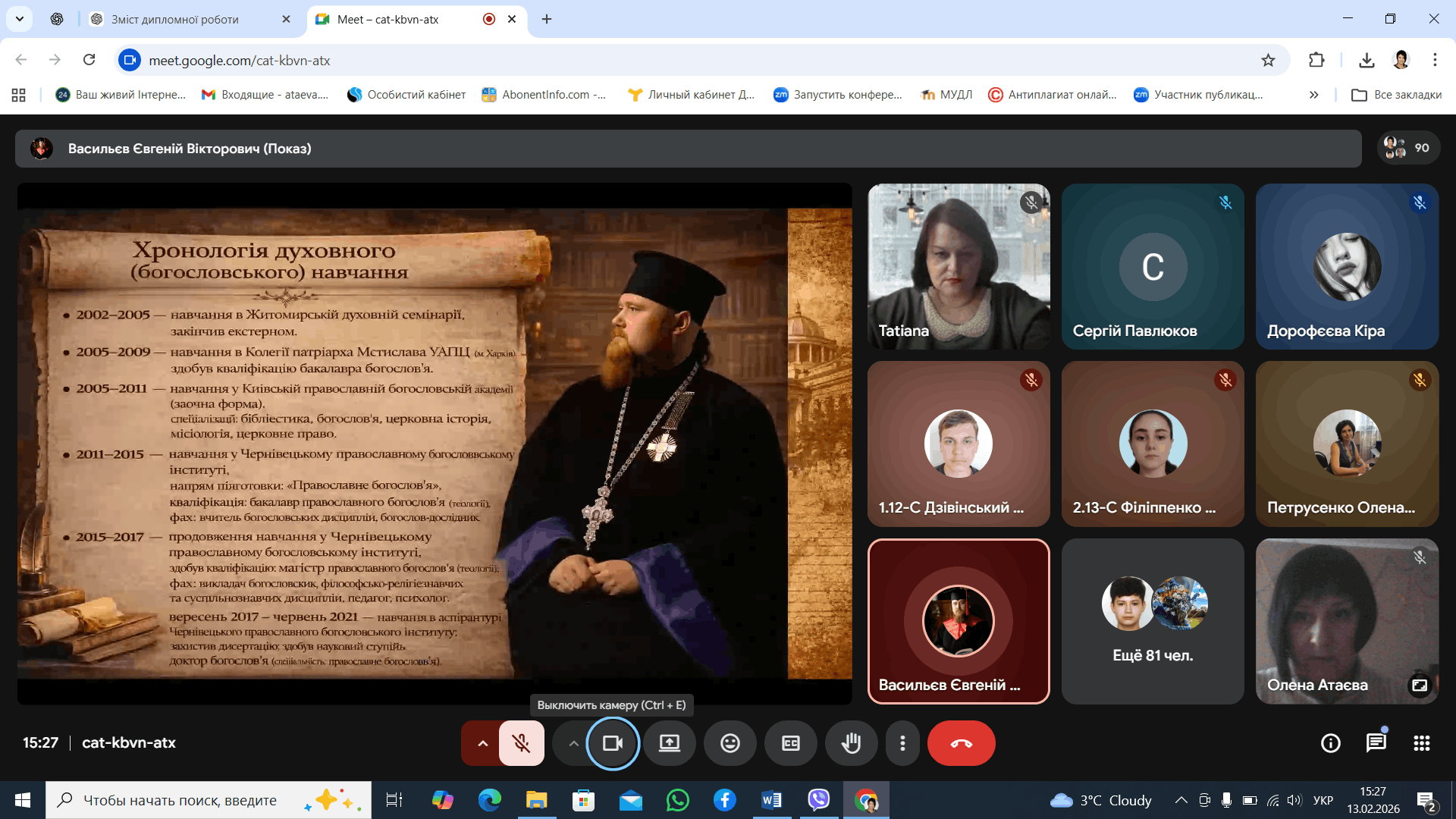This screenshot has height=819, width=1456.
Task: Unmute the microphone button
Action: [x=521, y=743]
